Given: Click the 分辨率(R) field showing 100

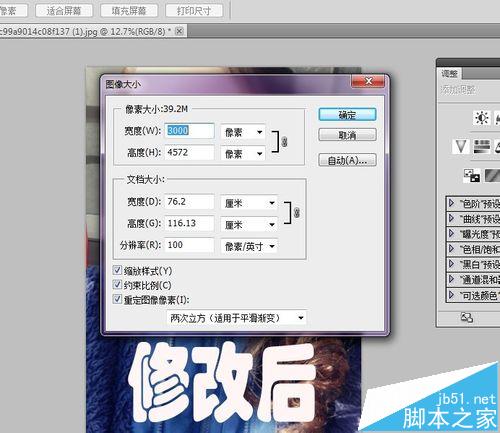Looking at the screenshot, I should tap(189, 245).
